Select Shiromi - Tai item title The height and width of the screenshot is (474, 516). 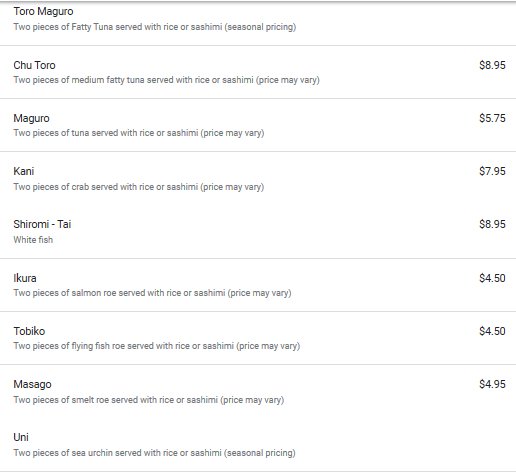click(42, 224)
